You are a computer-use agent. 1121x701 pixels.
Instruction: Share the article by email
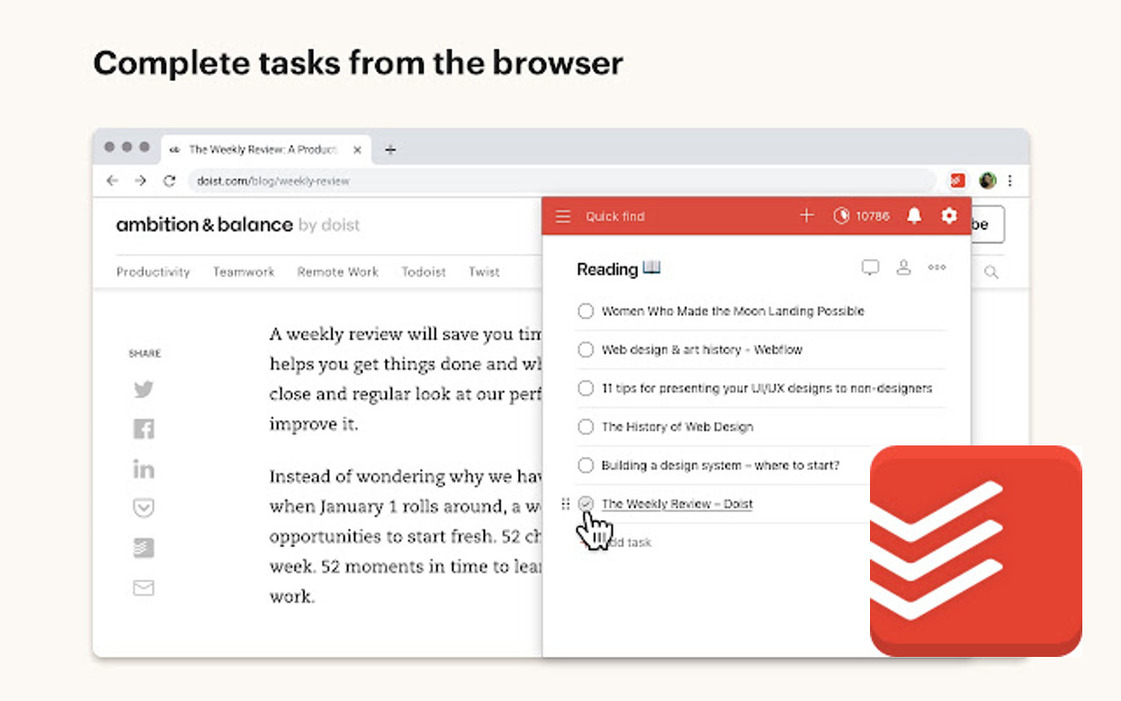144,588
